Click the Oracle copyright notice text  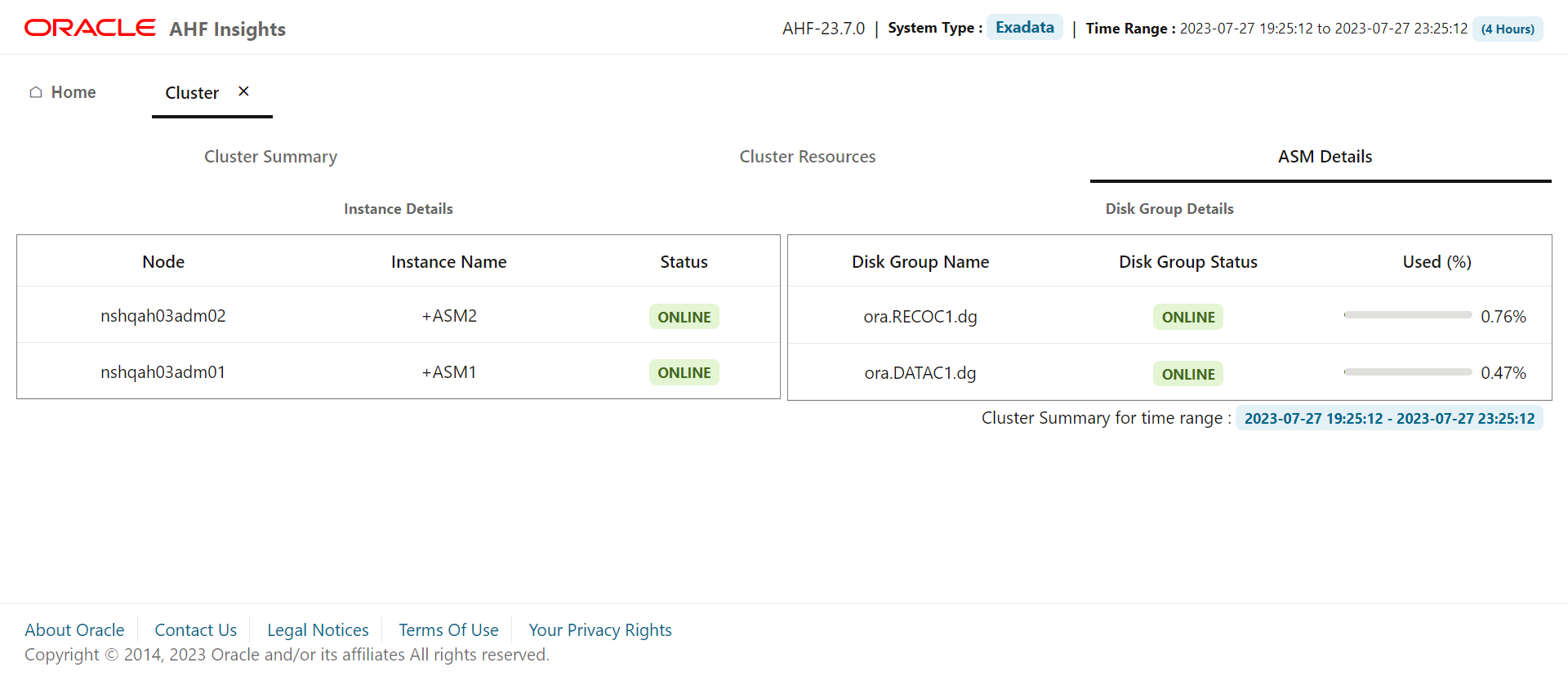287,655
